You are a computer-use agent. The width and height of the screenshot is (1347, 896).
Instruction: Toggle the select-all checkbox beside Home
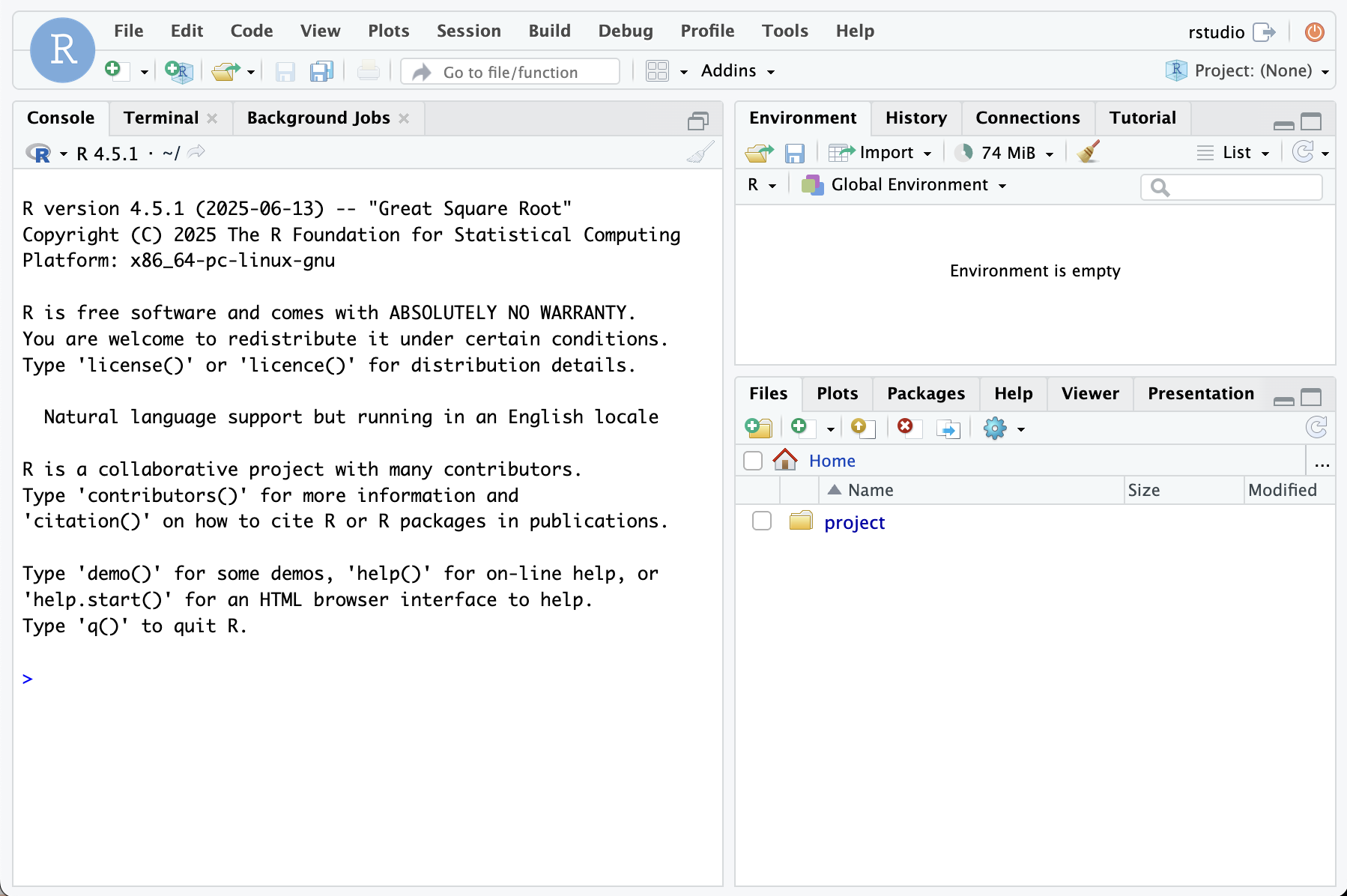[x=753, y=460]
